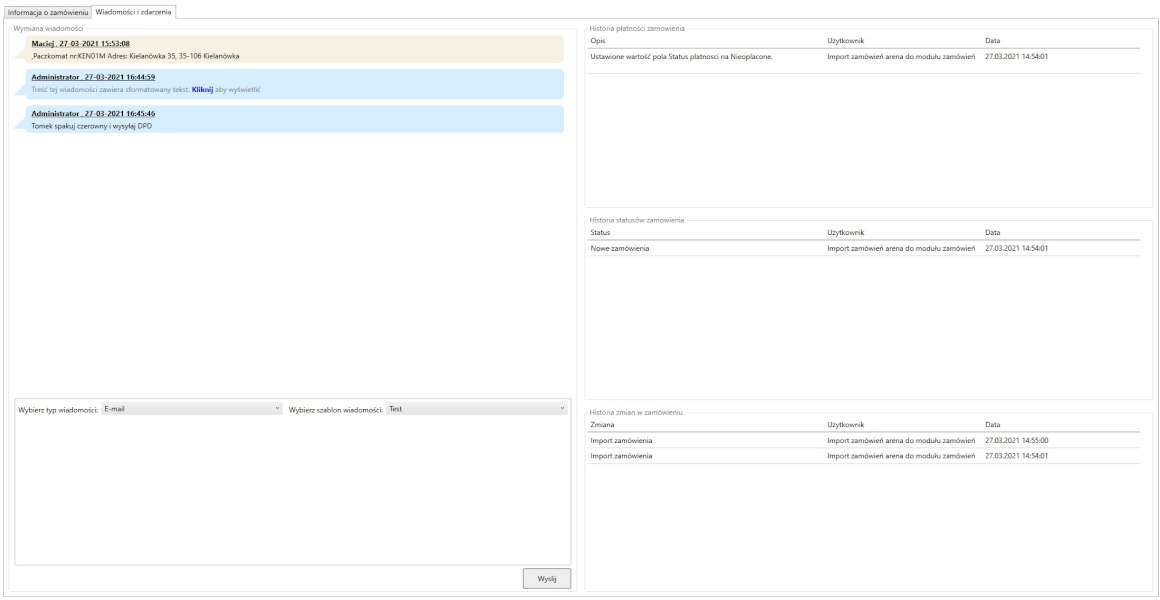The width and height of the screenshot is (1160, 600).
Task: Click Użytkownik header in change history table
Action: 845,424
